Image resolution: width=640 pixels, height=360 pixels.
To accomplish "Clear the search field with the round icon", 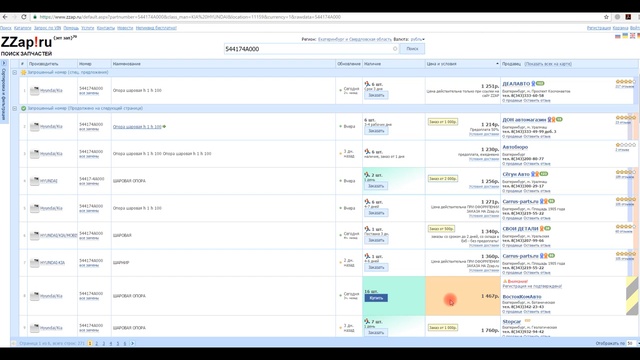I will pyautogui.click(x=395, y=49).
